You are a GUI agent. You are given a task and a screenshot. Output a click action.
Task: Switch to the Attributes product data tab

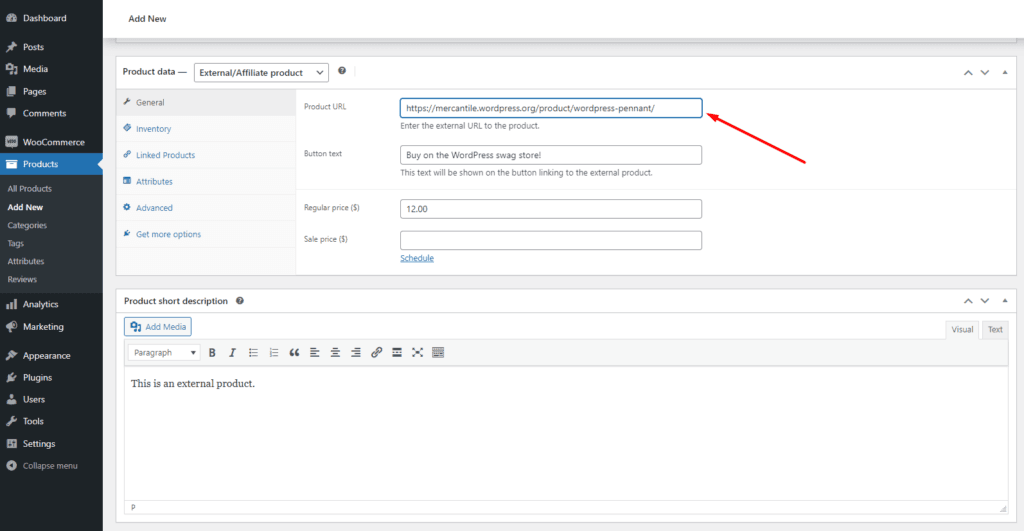coord(206,182)
